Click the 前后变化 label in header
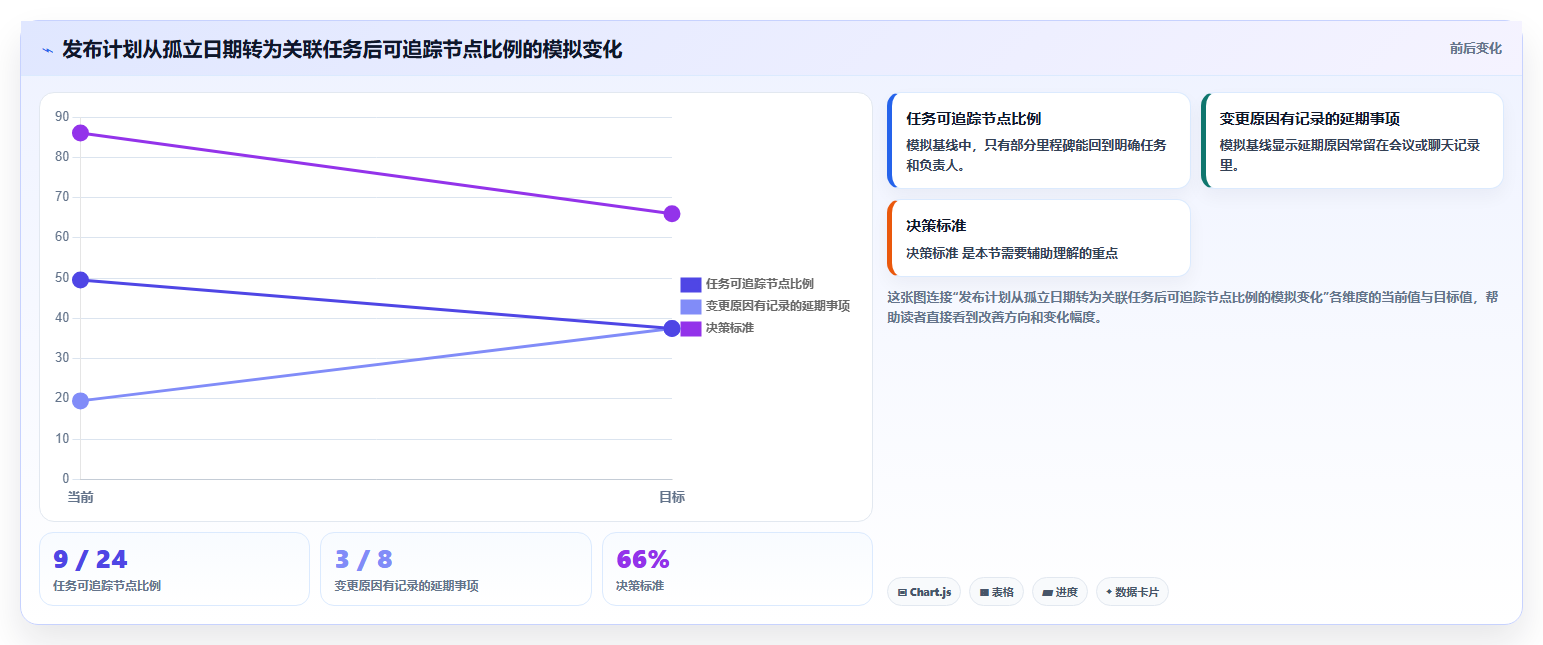 click(x=1475, y=49)
